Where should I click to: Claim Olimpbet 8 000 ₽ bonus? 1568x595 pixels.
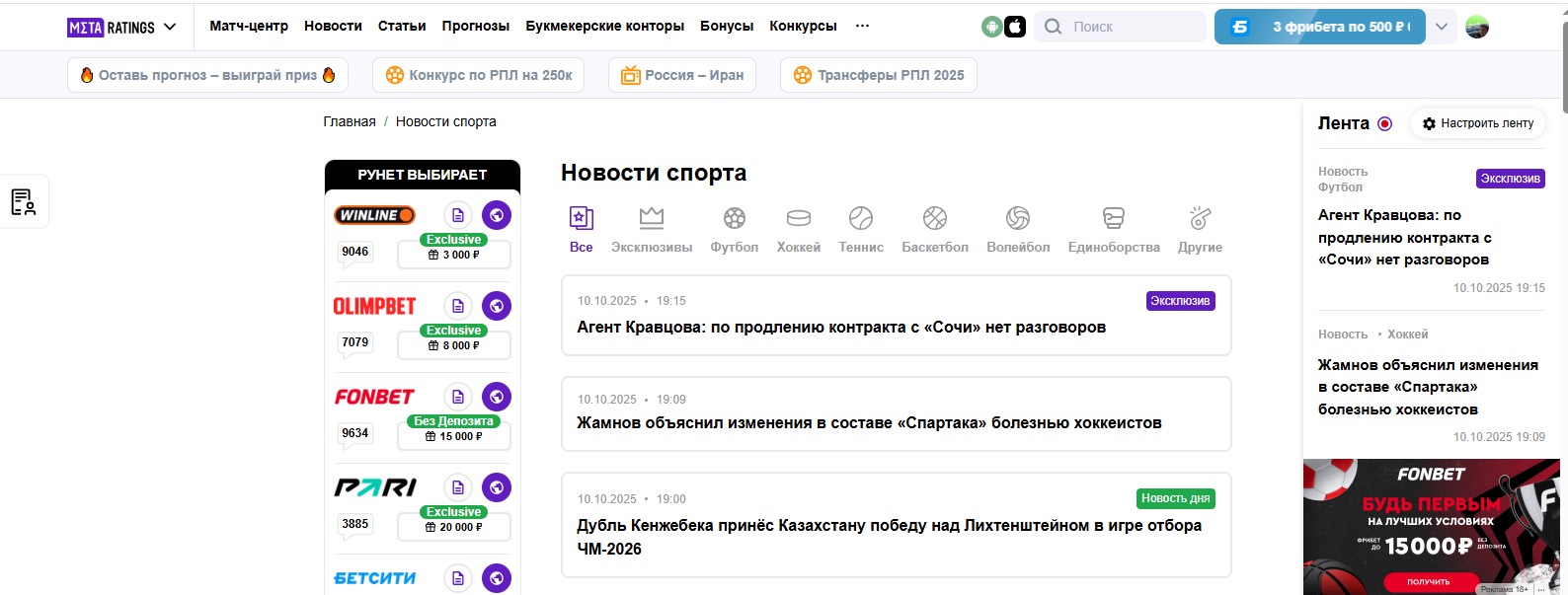(454, 345)
